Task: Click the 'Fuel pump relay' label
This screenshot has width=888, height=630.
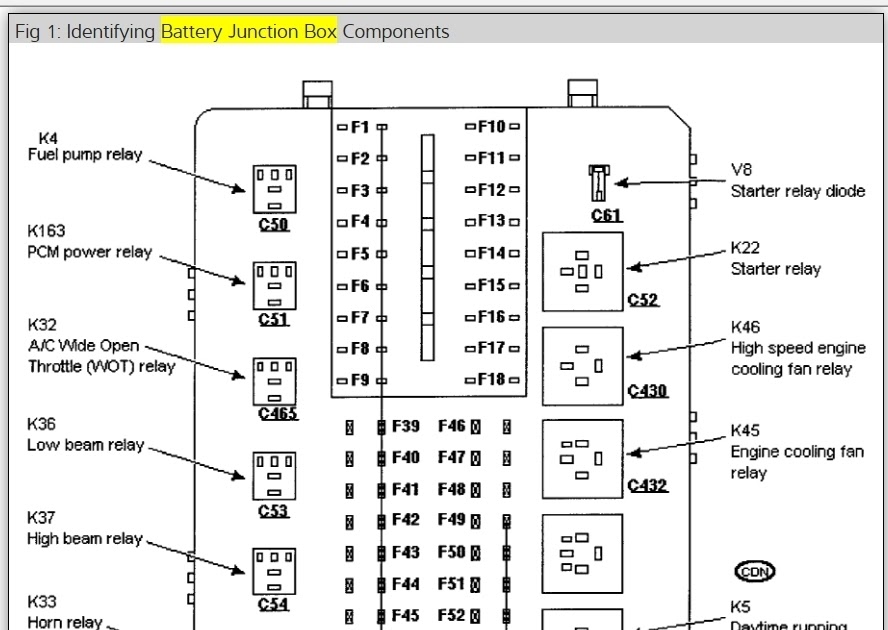Action: (x=85, y=155)
